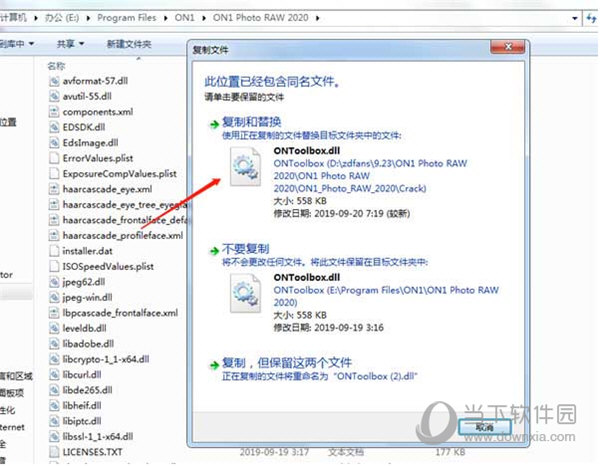Select the jpeg62.dll file name
The image size is (600, 466).
(83, 282)
